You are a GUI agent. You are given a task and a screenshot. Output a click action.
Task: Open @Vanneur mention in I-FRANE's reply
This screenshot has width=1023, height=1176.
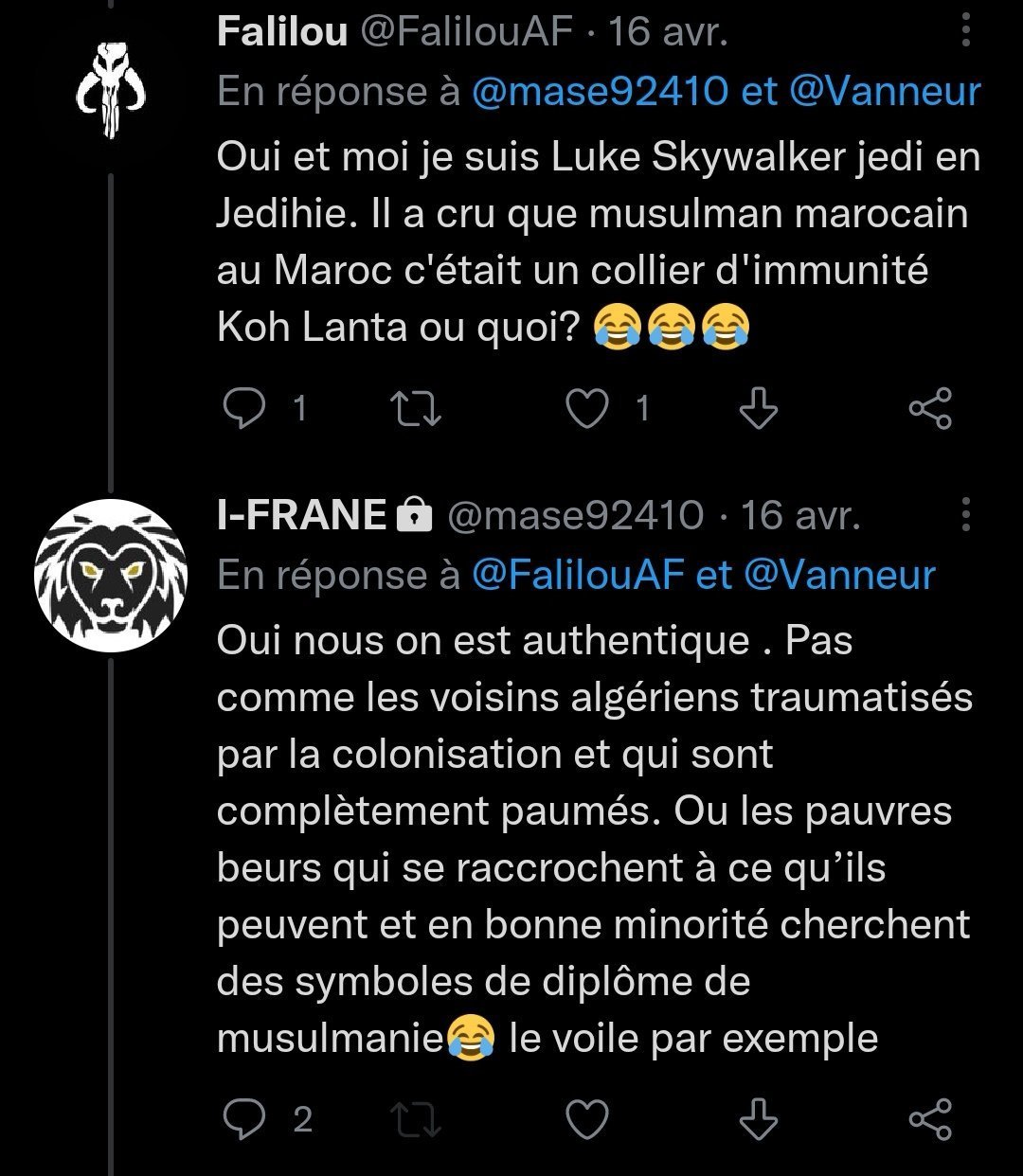coord(839,575)
